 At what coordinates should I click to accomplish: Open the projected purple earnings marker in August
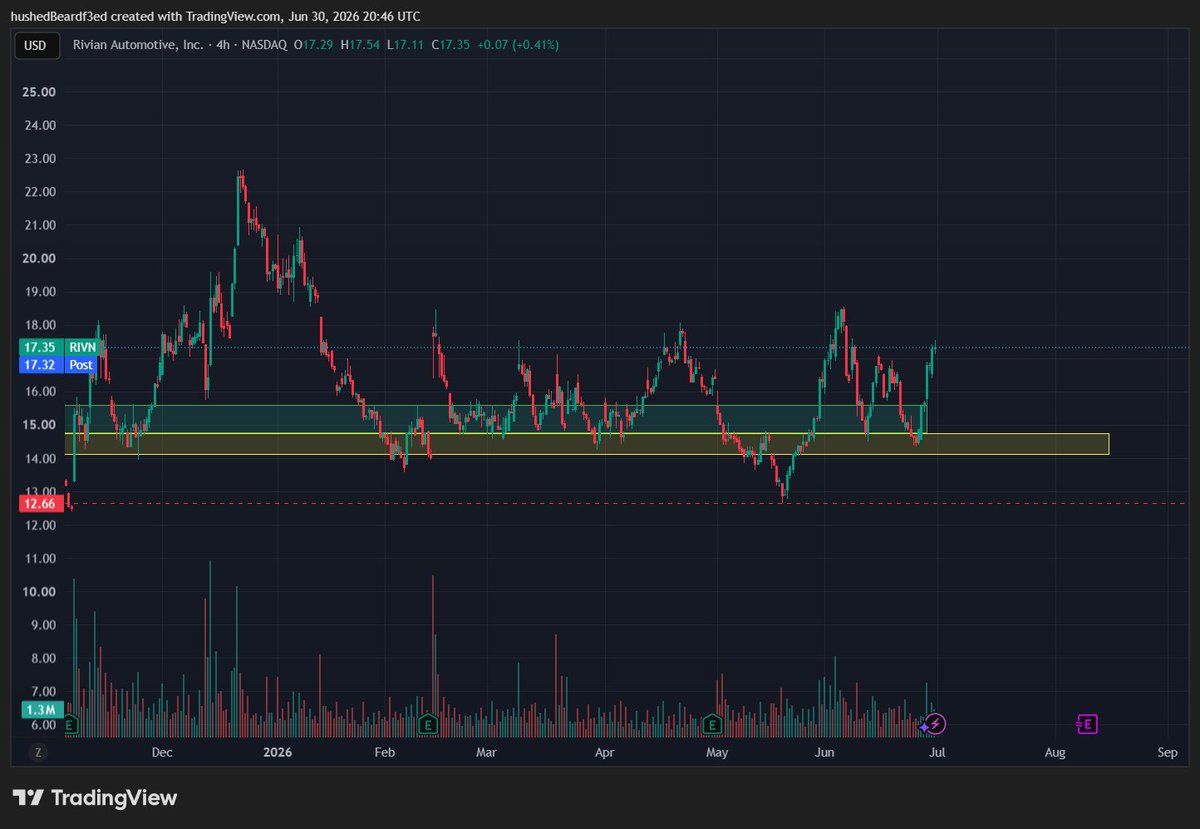(1087, 723)
